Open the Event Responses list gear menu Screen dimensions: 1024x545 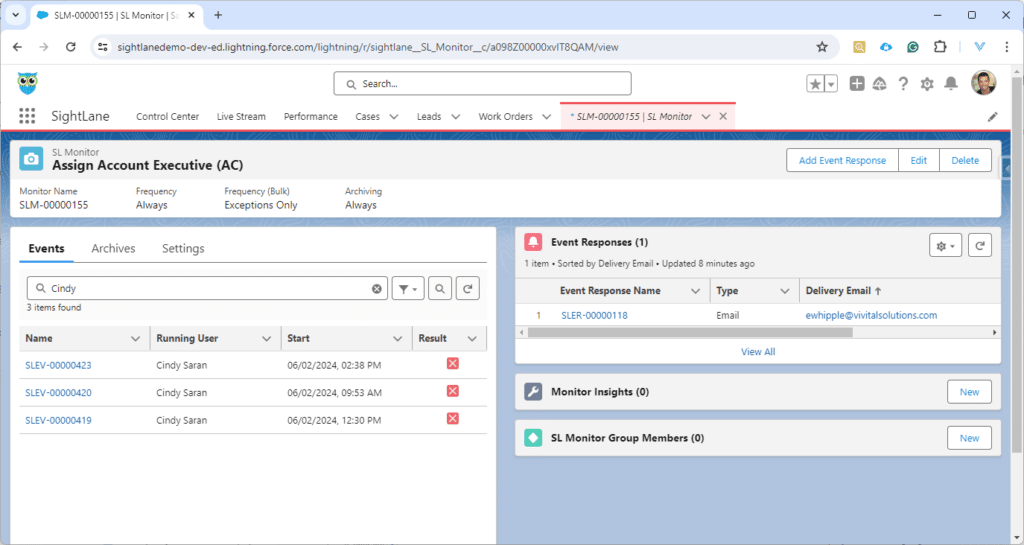tap(945, 245)
